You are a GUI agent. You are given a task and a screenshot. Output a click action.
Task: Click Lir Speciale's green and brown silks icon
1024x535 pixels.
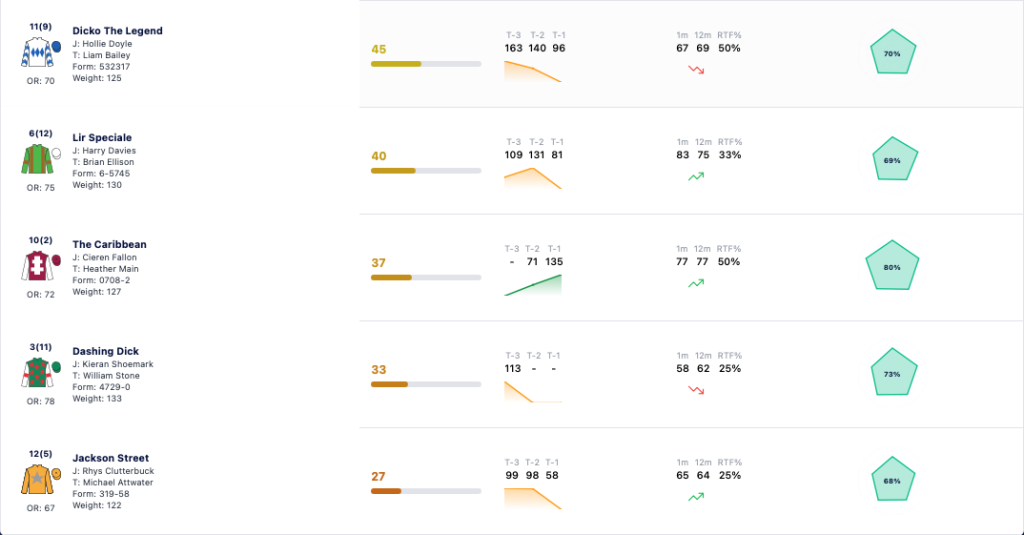pos(41,159)
